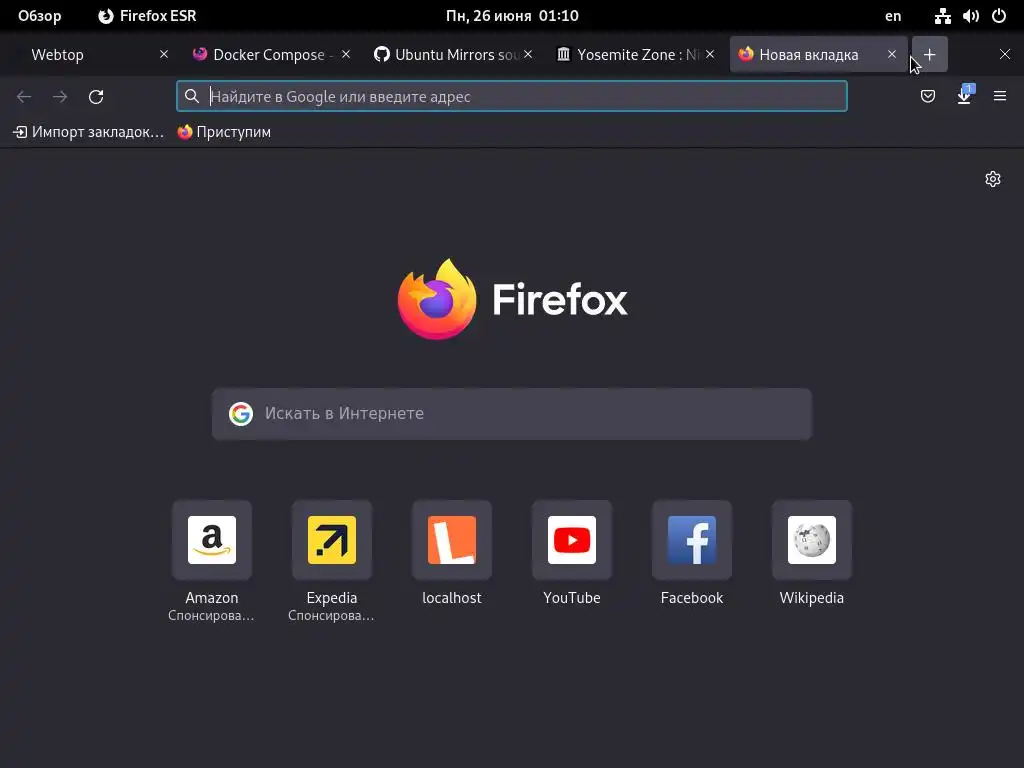Click the Firefox logo on the page
The image size is (1024, 768).
pyautogui.click(x=512, y=299)
